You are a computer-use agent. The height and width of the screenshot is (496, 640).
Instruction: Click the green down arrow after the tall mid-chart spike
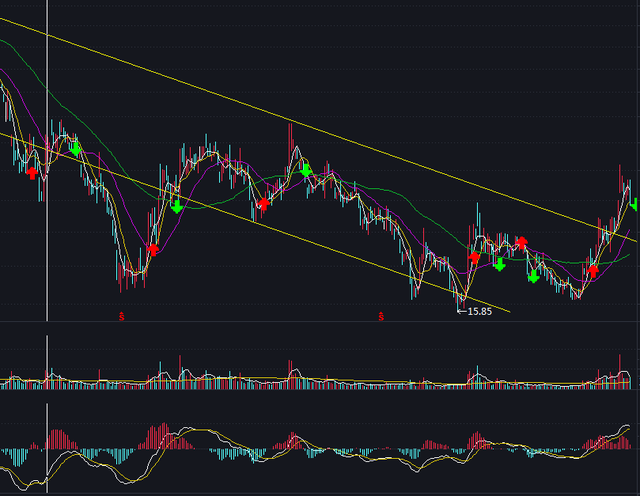pyautogui.click(x=306, y=170)
